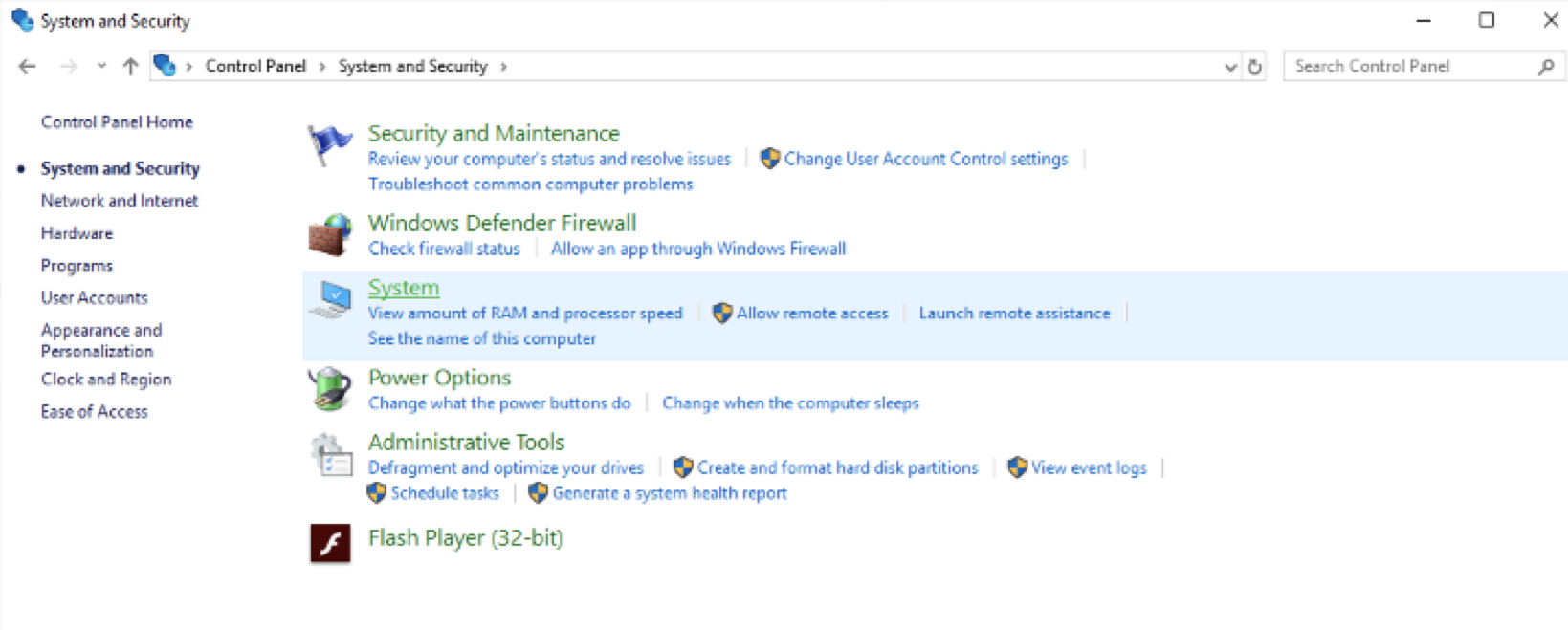
Task: Check firewall status
Action: click(x=444, y=249)
